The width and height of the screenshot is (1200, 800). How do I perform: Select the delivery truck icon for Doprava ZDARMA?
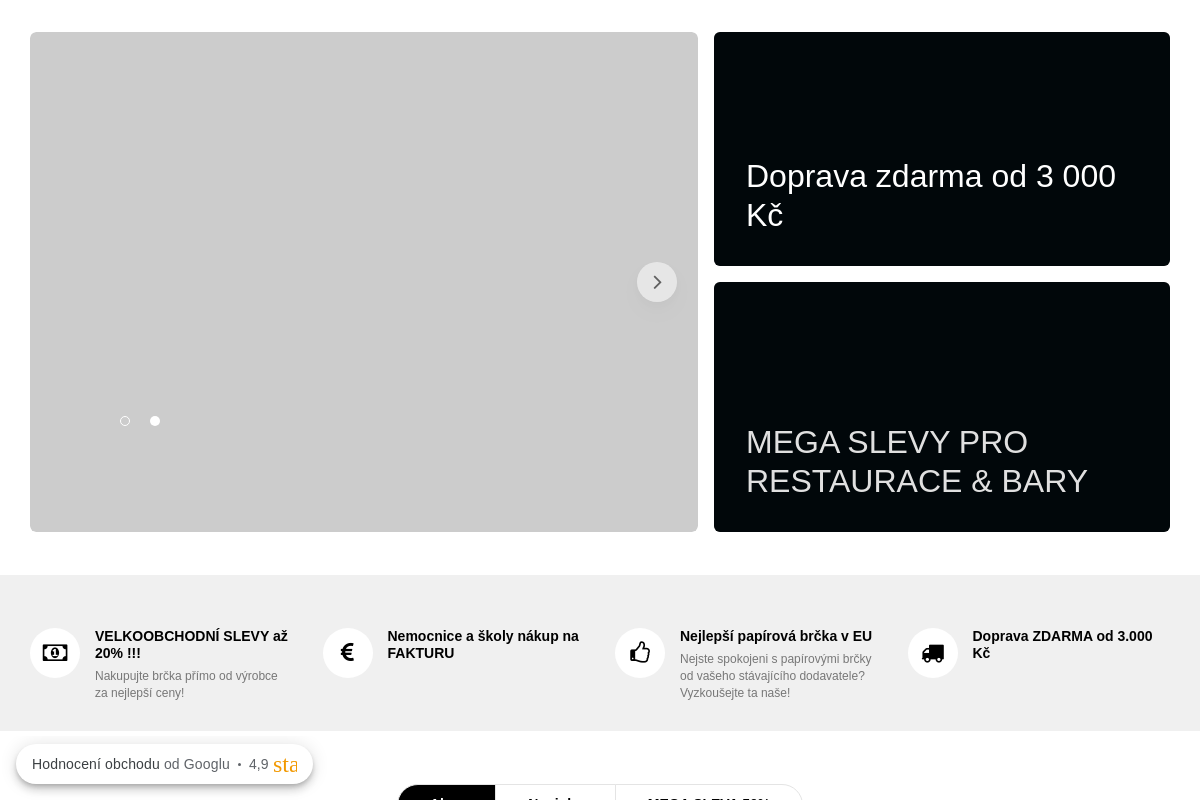click(x=932, y=652)
